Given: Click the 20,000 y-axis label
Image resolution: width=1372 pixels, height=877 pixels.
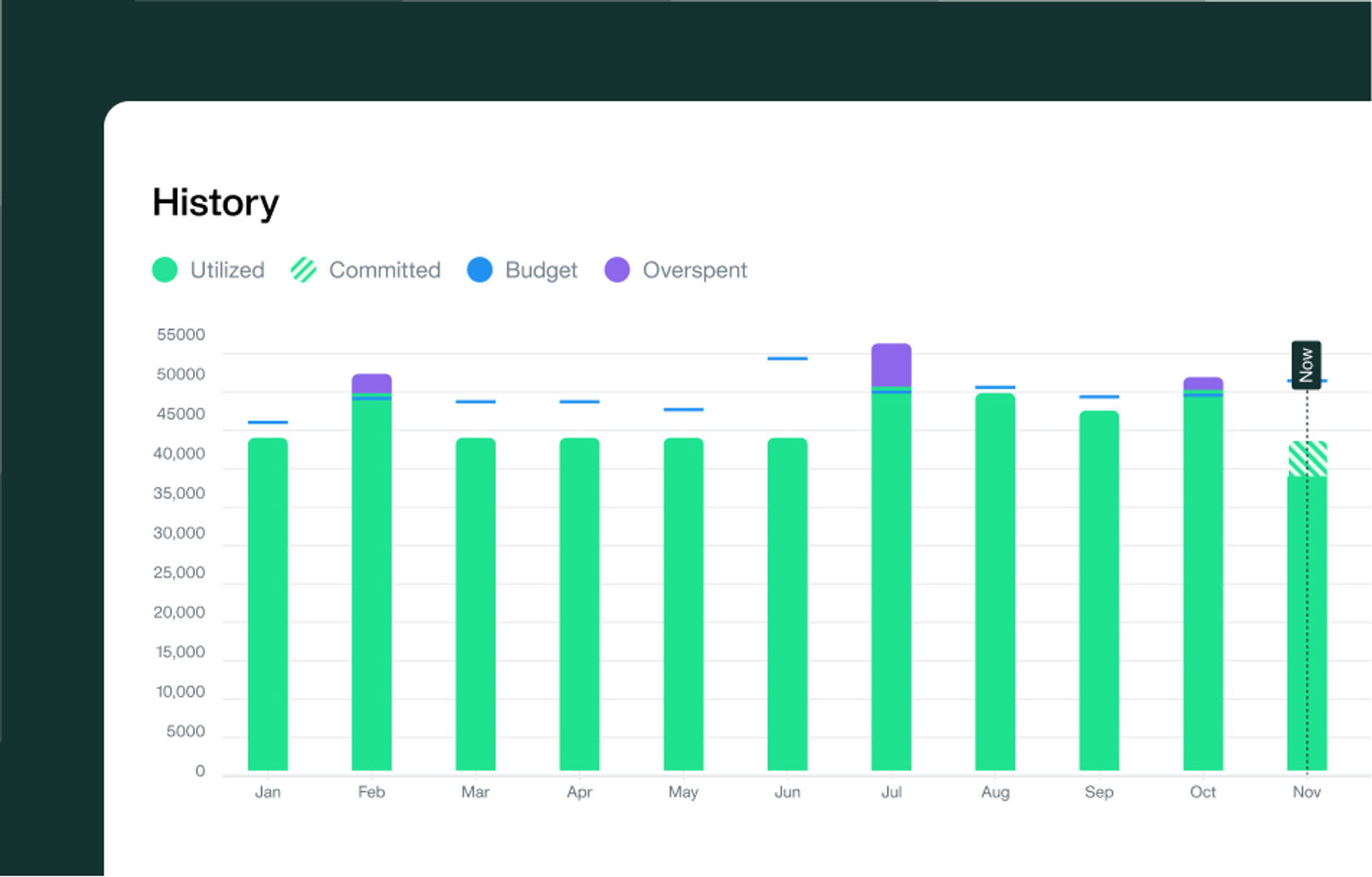Looking at the screenshot, I should pos(179,613).
